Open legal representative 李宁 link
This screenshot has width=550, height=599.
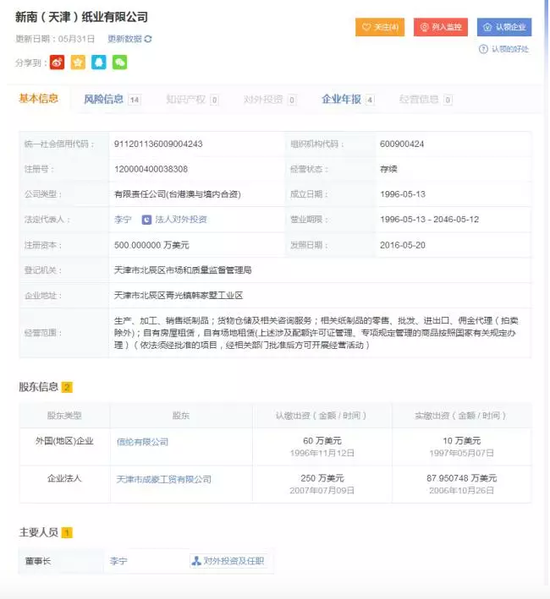pos(123,220)
